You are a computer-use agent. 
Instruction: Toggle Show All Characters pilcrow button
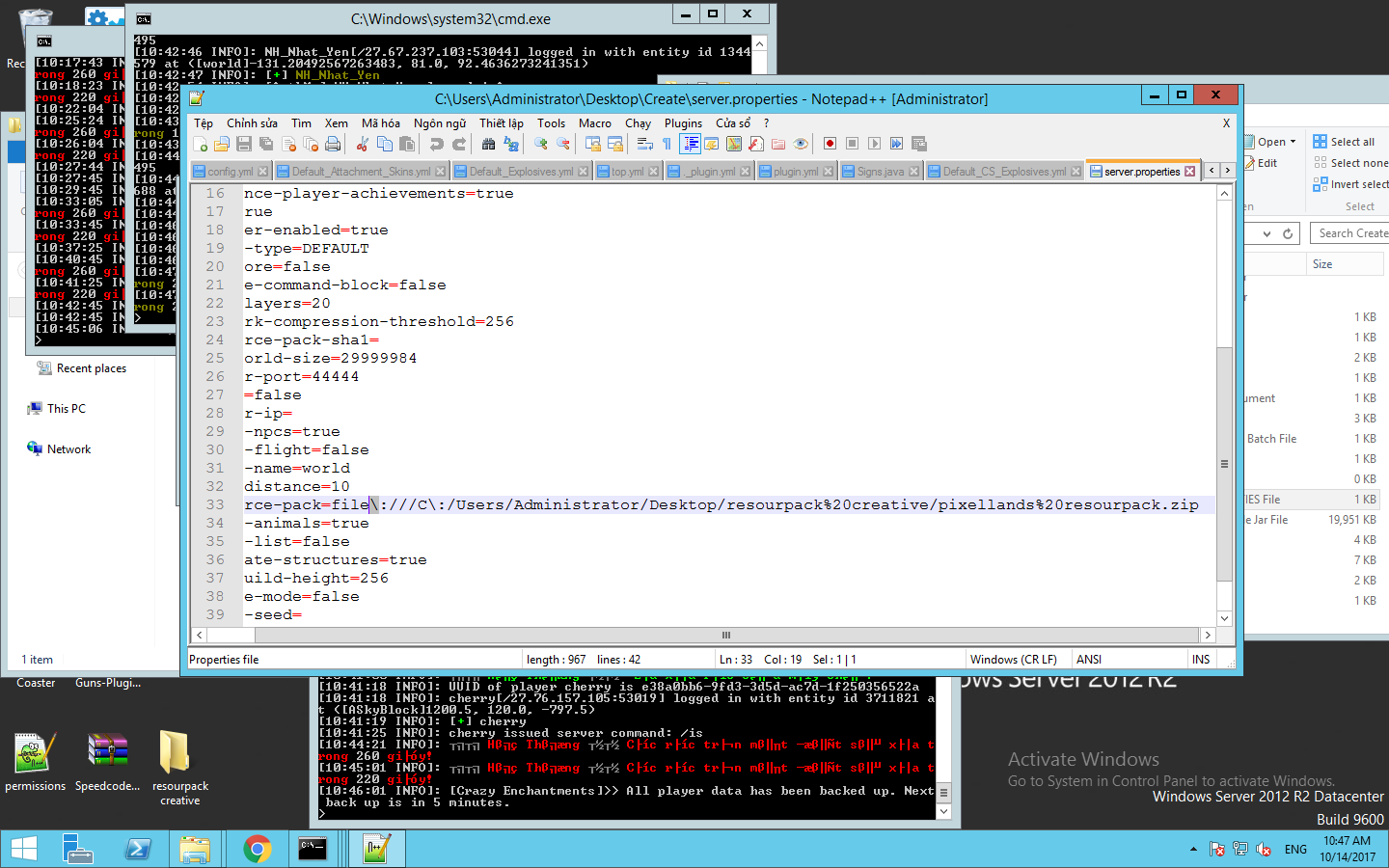[x=667, y=144]
